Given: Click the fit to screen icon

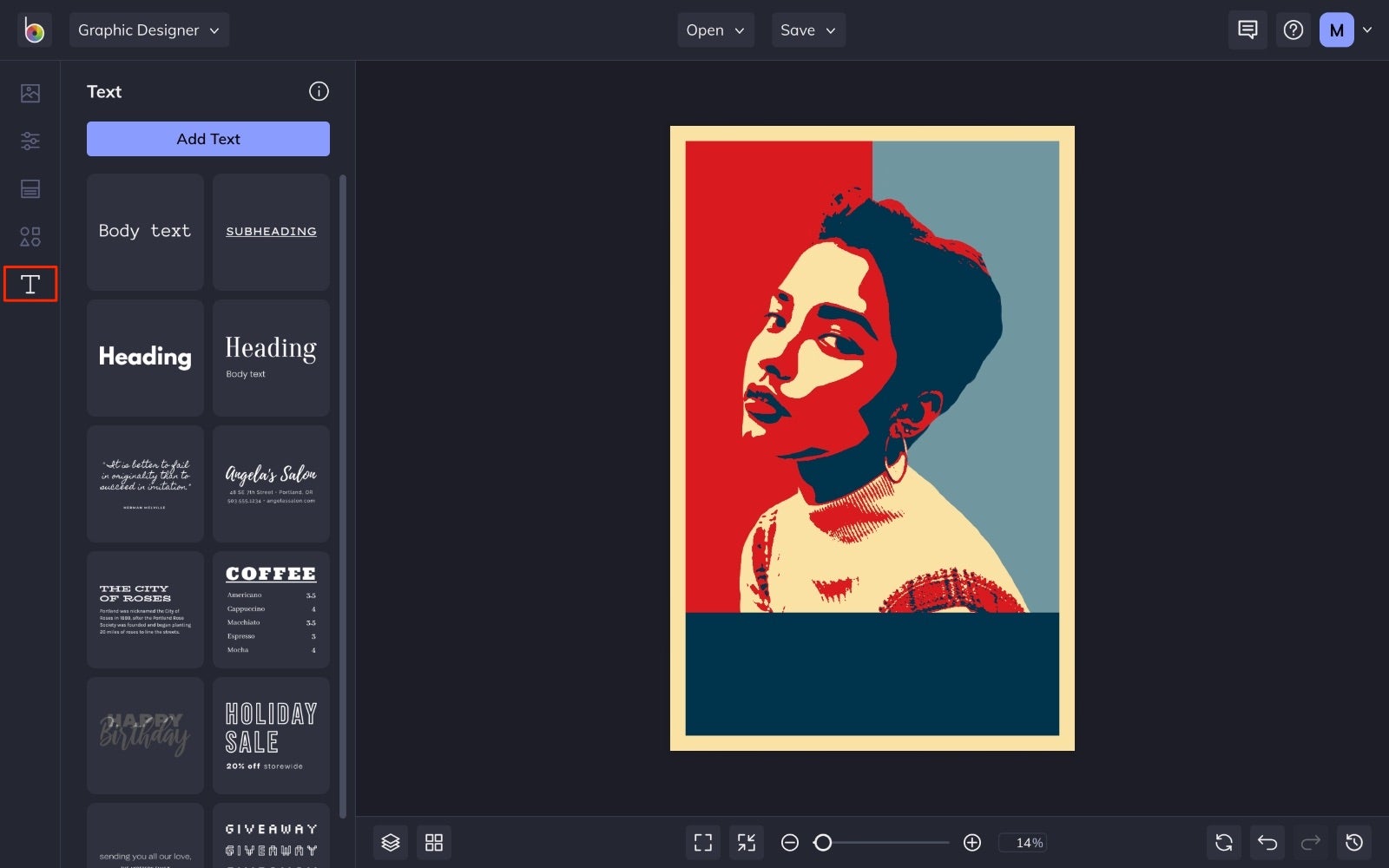Looking at the screenshot, I should pos(703,842).
